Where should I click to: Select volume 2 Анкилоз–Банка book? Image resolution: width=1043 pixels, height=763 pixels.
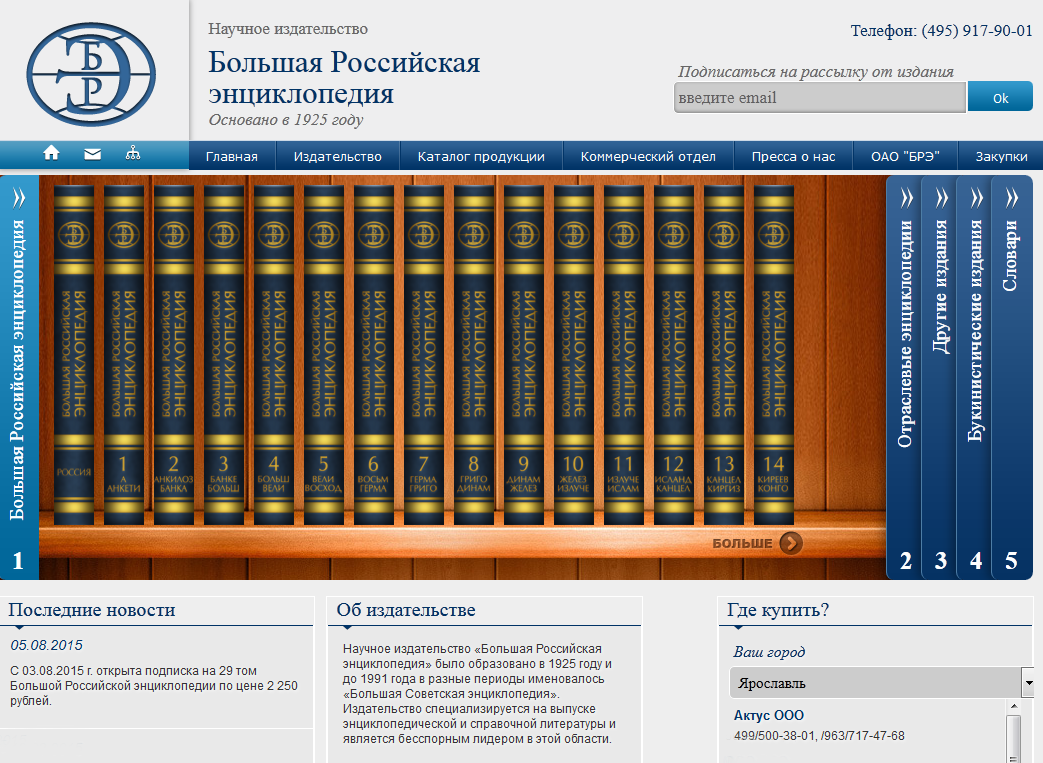[x=174, y=355]
